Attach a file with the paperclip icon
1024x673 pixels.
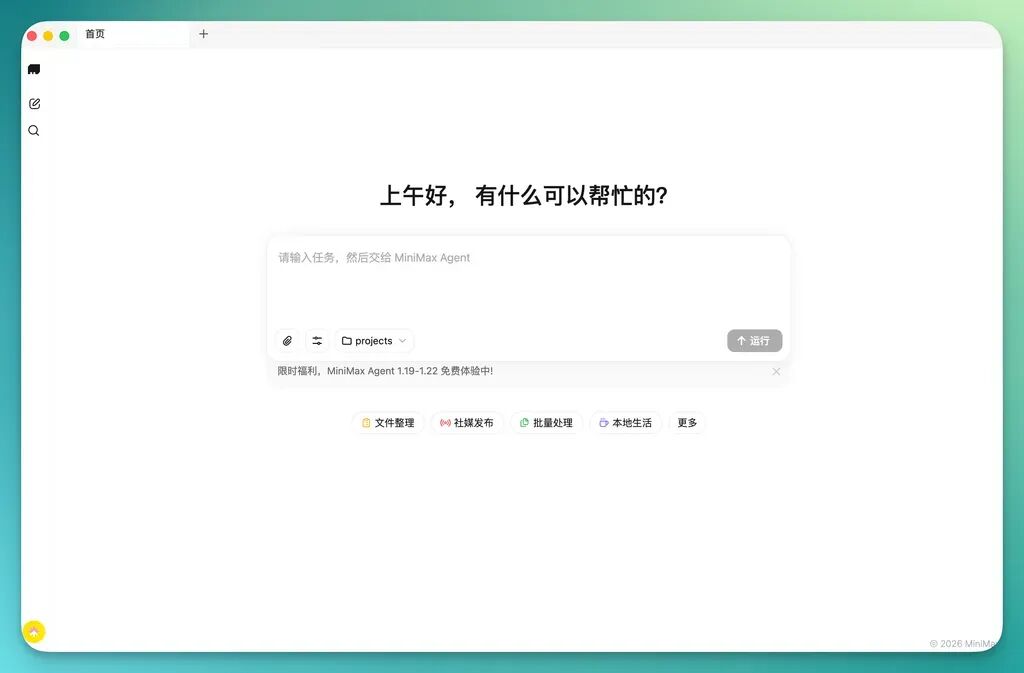point(287,341)
